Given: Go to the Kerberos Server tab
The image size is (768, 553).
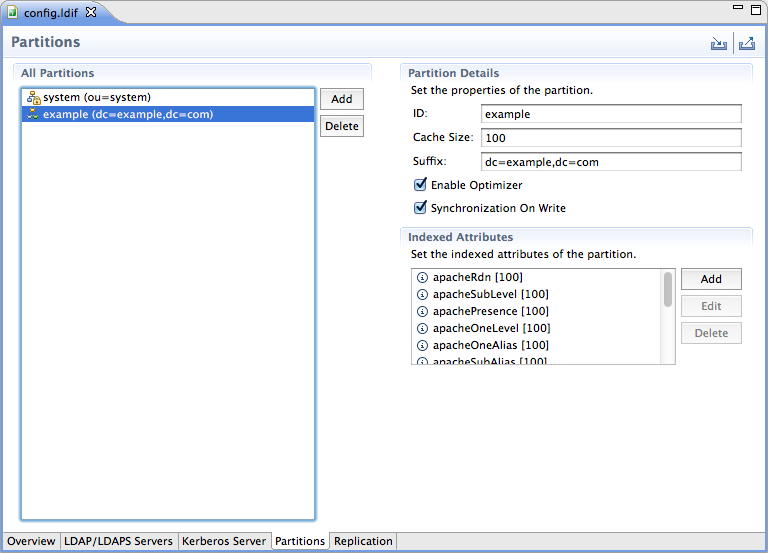Looking at the screenshot, I should click(223, 541).
